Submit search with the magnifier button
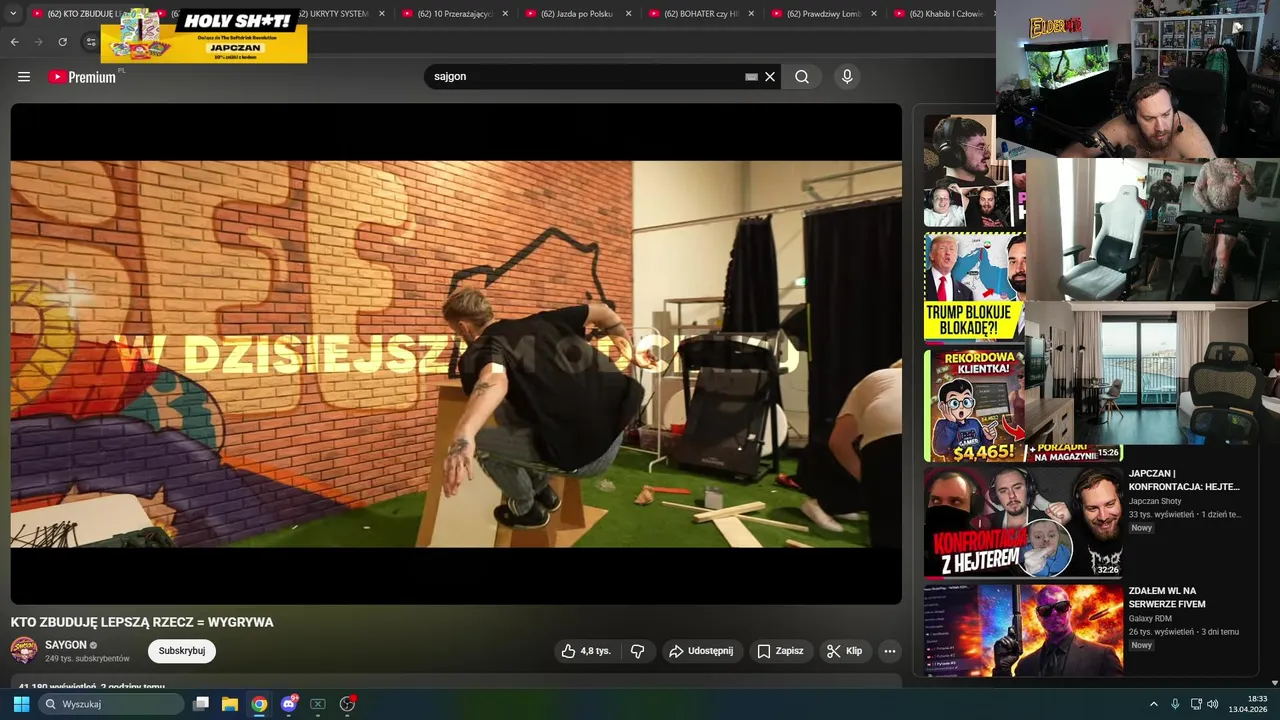The image size is (1280, 720). coord(802,77)
